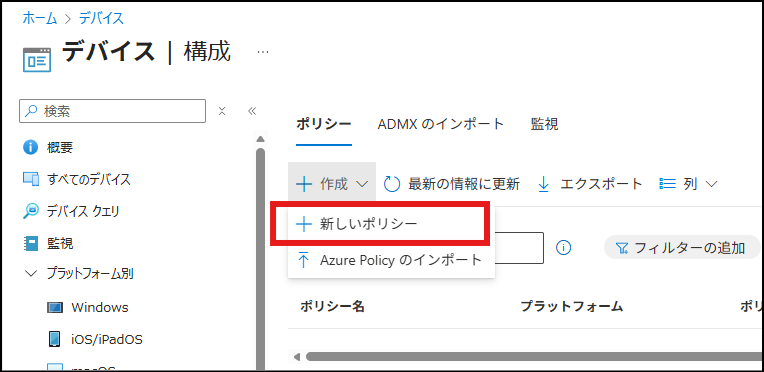764x372 pixels.
Task: Clear the sidebar search with X icon
Action: click(222, 111)
